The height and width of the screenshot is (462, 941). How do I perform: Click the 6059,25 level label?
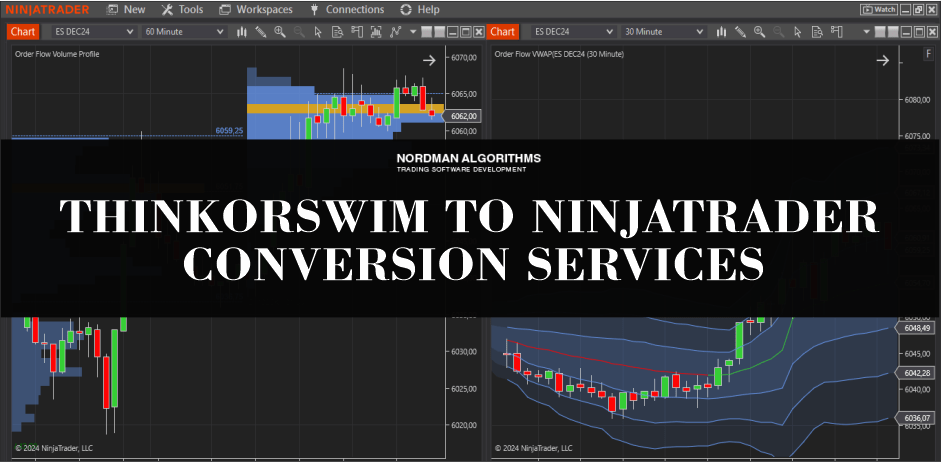pyautogui.click(x=229, y=130)
